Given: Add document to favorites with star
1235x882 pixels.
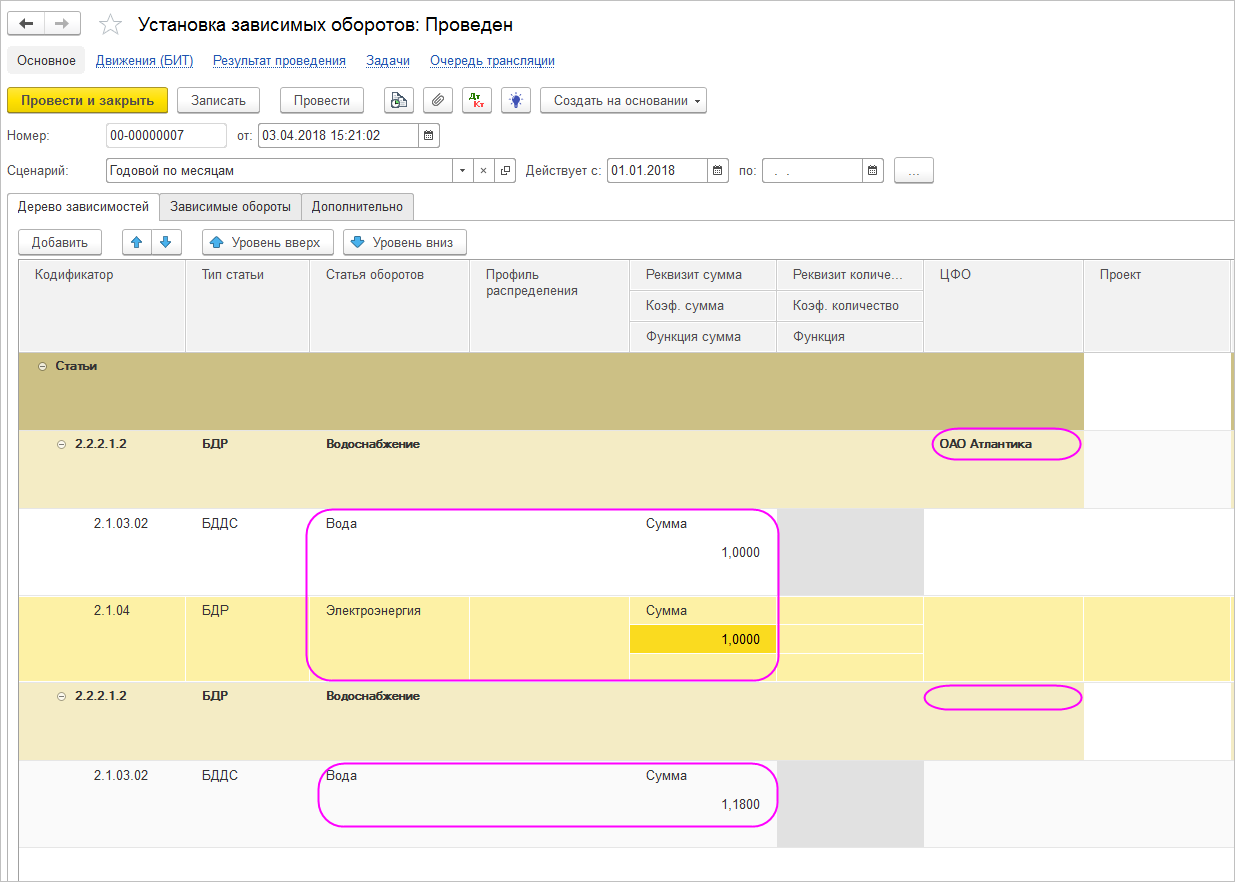Looking at the screenshot, I should coord(110,25).
